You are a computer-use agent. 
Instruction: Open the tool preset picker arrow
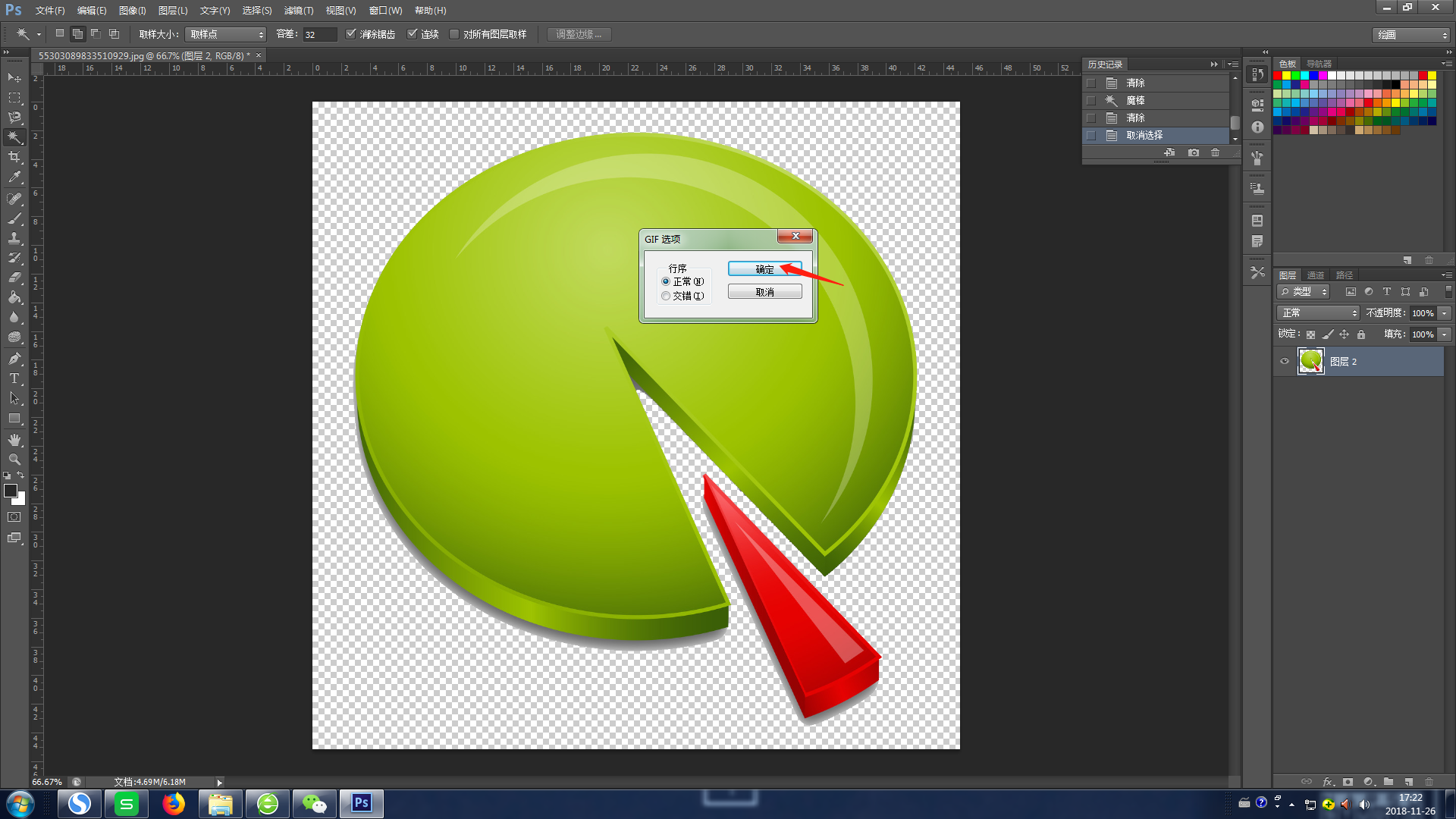pos(39,35)
